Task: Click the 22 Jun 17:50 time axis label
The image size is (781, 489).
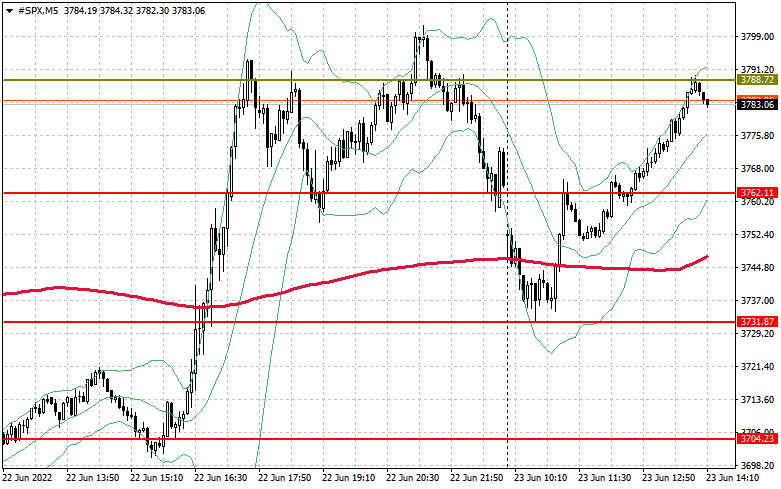Action: coord(284,478)
